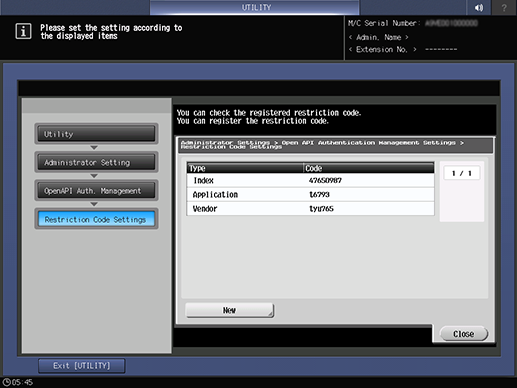Viewport: 517px width, 388px height.
Task: Click the information icon beside the message
Action: pos(23,32)
